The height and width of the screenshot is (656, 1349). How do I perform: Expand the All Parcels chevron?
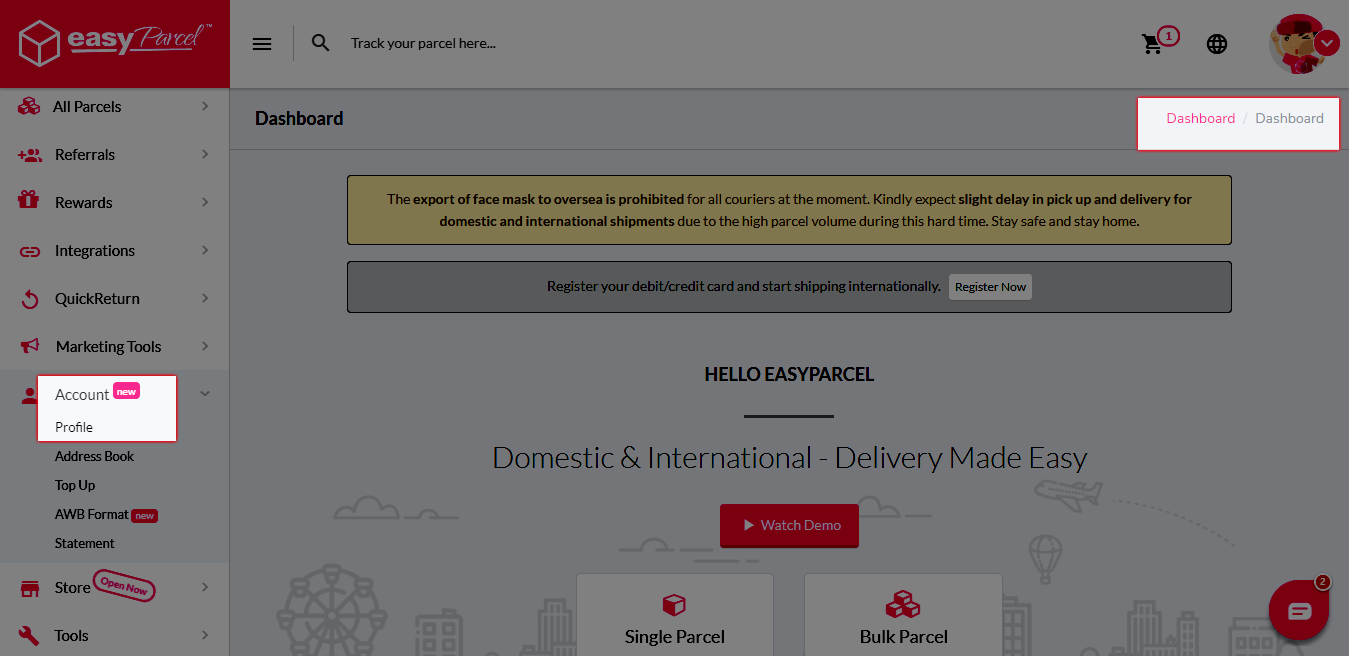pyautogui.click(x=205, y=106)
